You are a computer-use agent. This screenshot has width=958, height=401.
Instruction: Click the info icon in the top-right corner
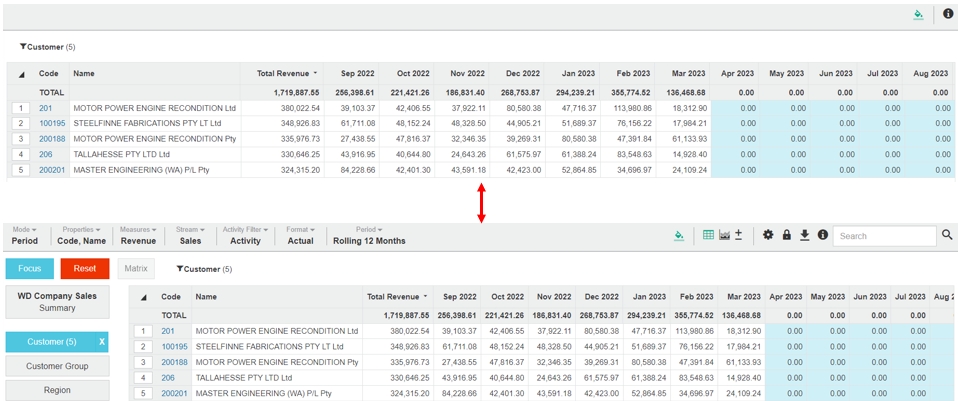(948, 14)
